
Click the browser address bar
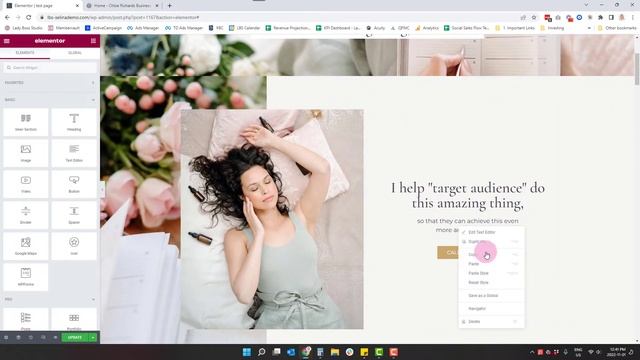(x=278, y=18)
